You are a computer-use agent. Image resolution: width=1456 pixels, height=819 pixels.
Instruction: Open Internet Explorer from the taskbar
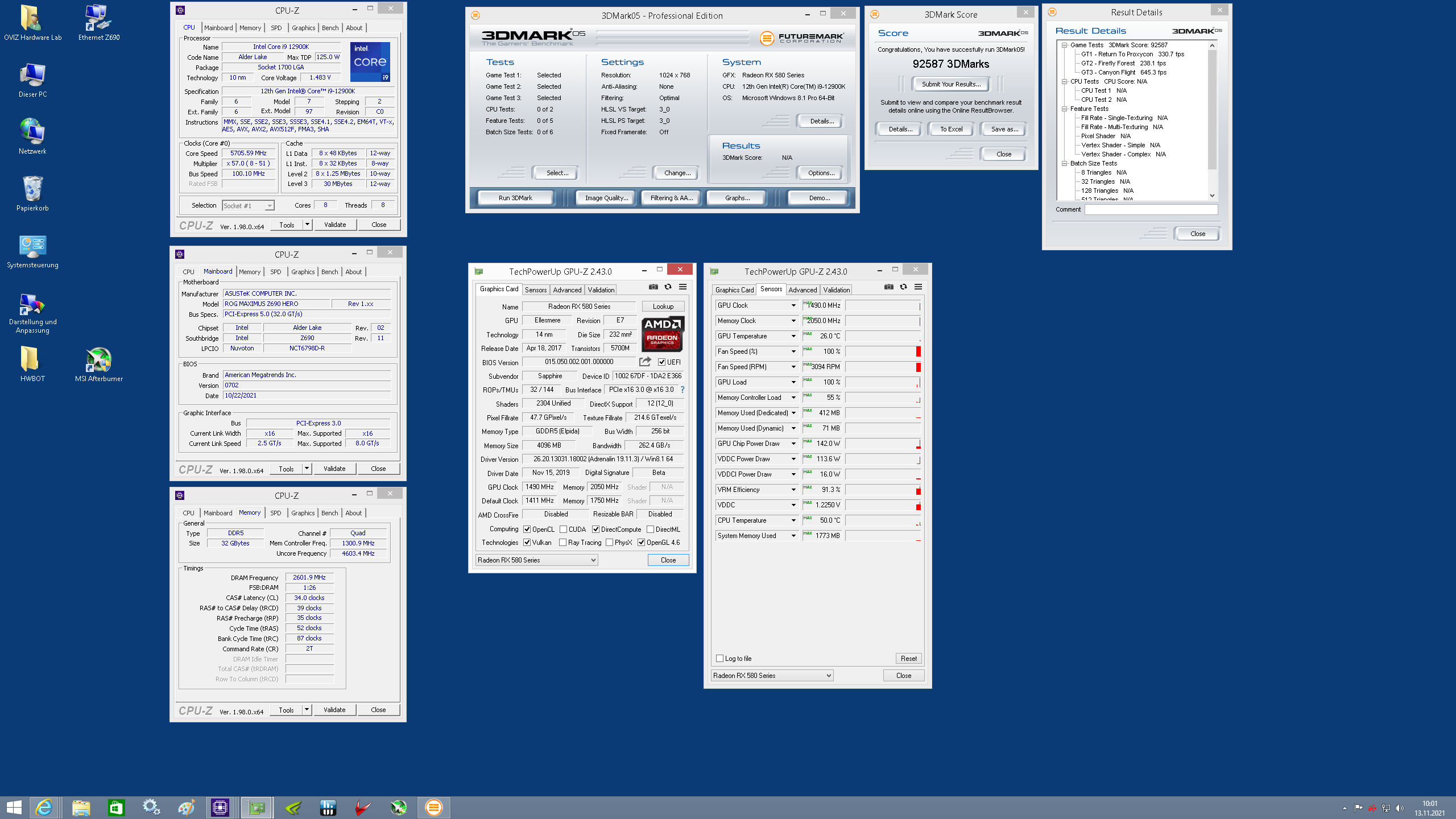(x=44, y=807)
